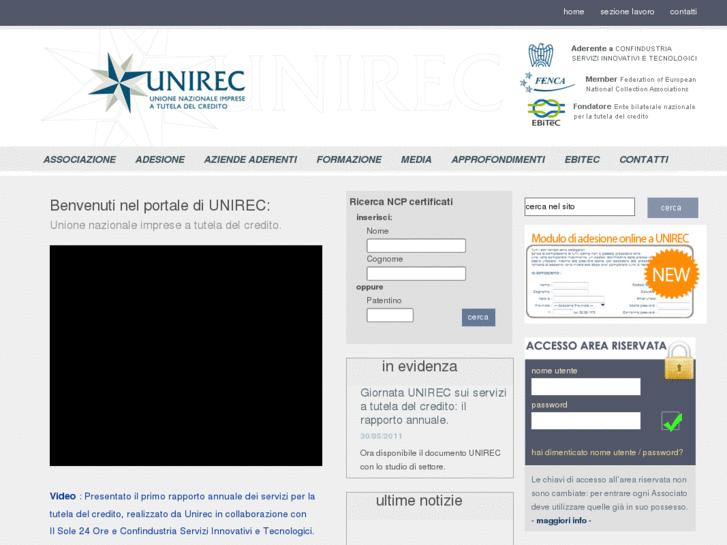Click the orange NEW badge
Image resolution: width=727 pixels, height=545 pixels.
click(670, 275)
